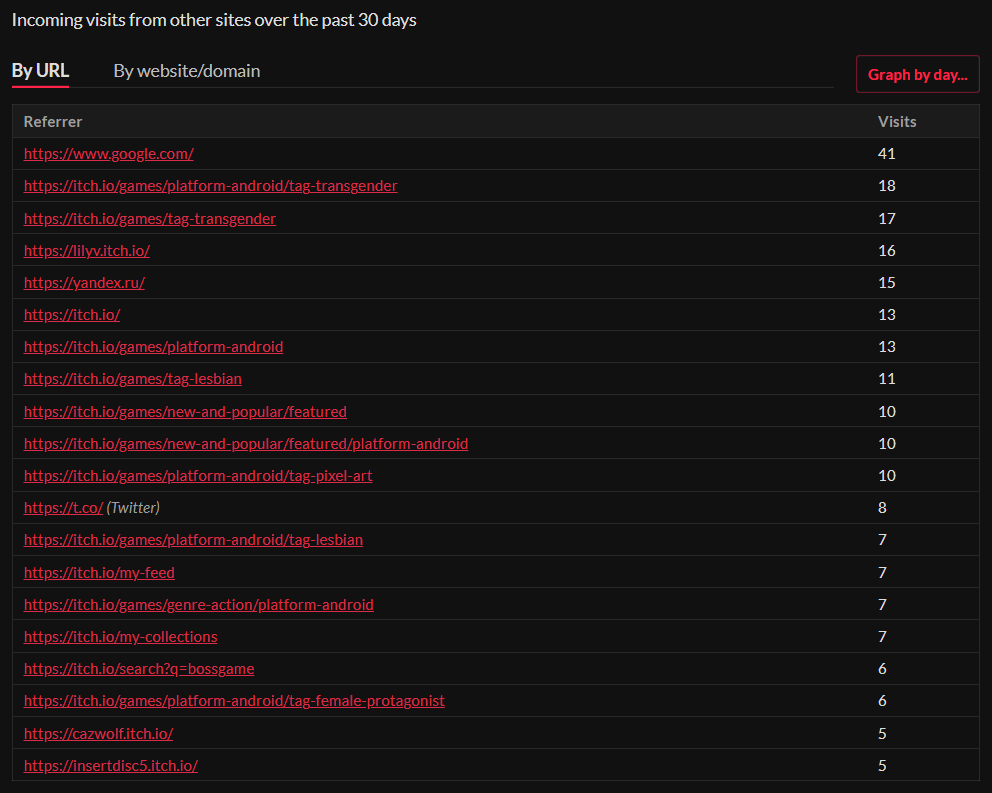This screenshot has width=992, height=793.
Task: Open platform-android tag-transgender referrer link
Action: (210, 186)
